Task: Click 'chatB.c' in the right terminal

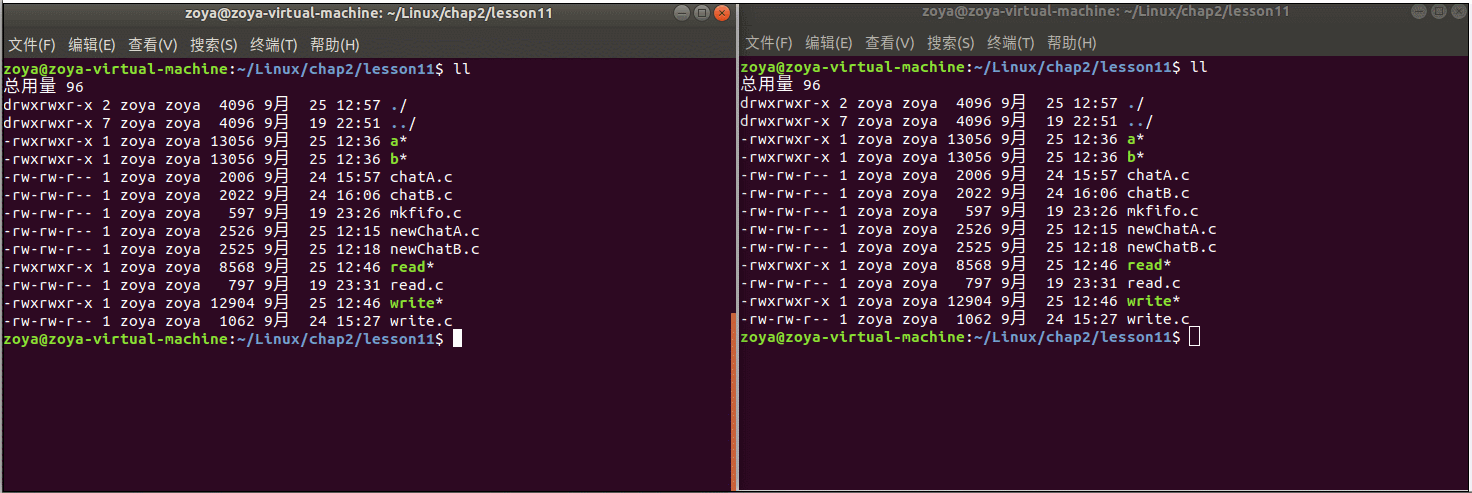Action: [x=1158, y=193]
